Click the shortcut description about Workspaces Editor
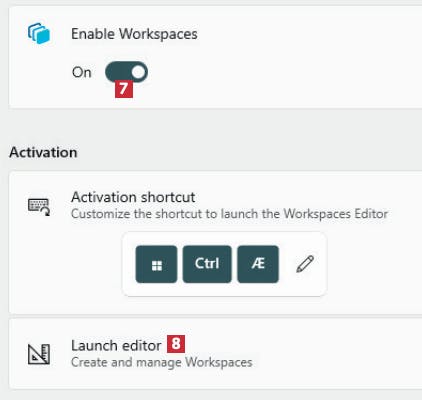Image resolution: width=422 pixels, height=400 pixels. coord(229,214)
